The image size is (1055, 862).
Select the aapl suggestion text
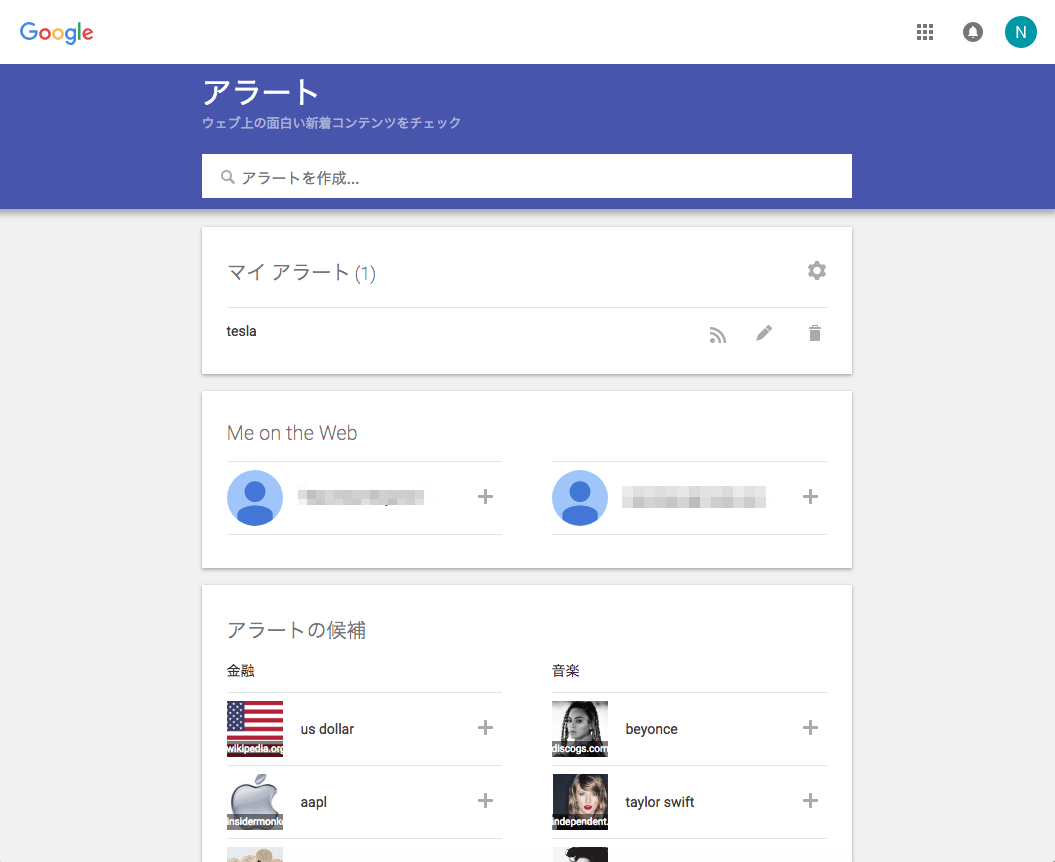[x=314, y=802]
